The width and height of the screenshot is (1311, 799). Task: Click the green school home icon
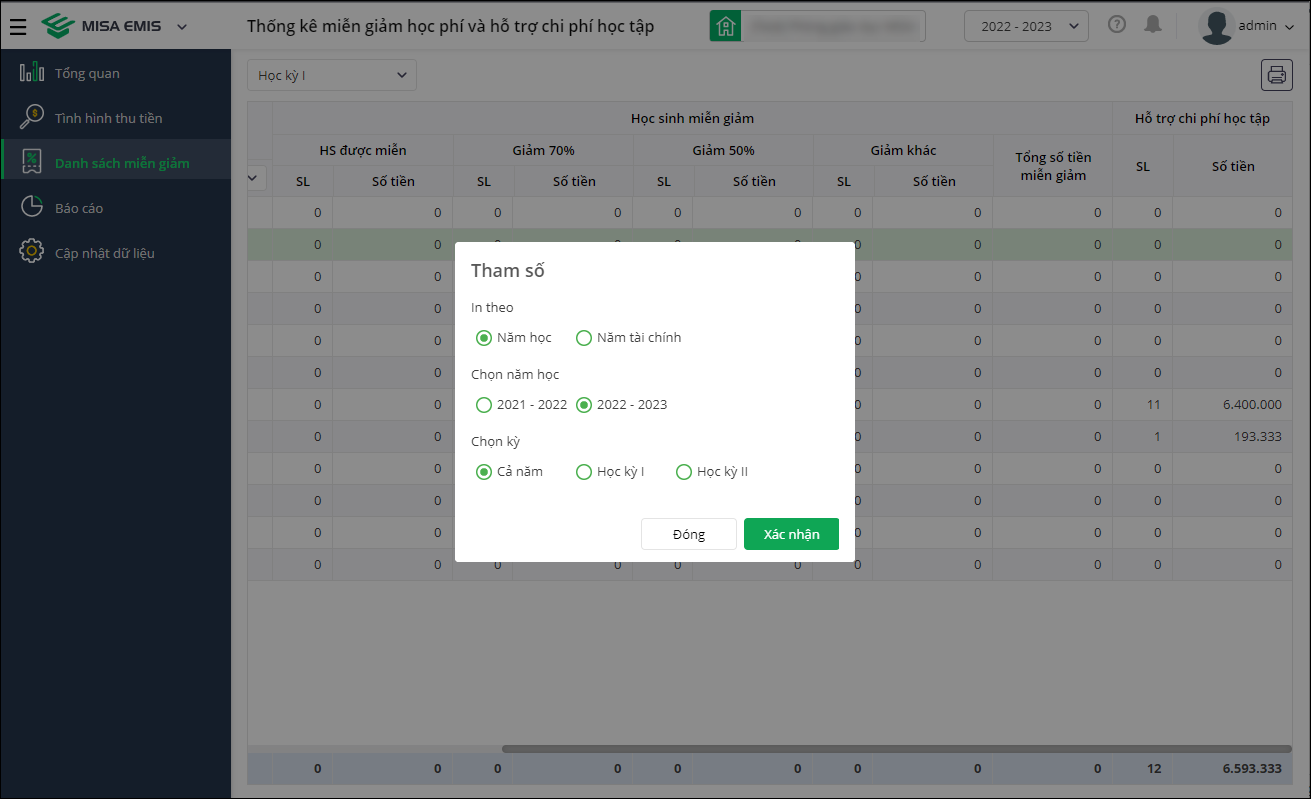coord(725,26)
